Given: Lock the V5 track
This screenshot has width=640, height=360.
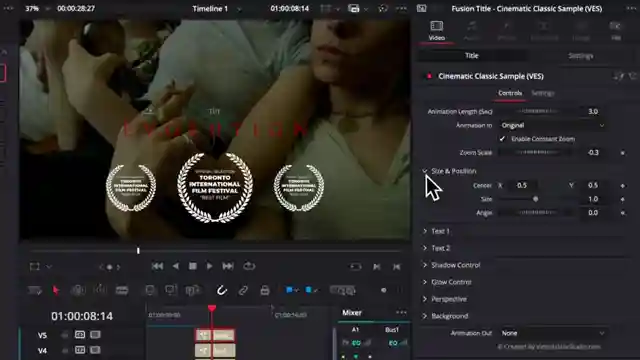Looking at the screenshot, I should (x=64, y=335).
